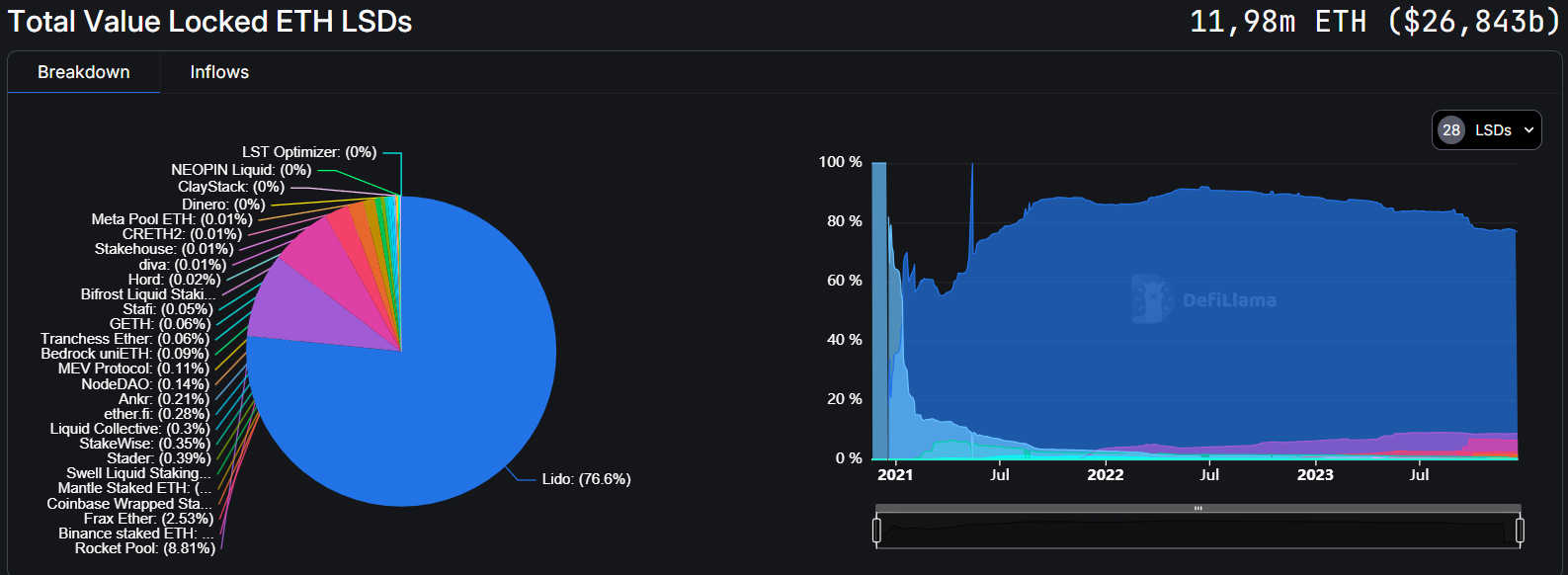Click the Total Value Locked ETH LSDs heading
This screenshot has height=575, width=1568.
209,22
